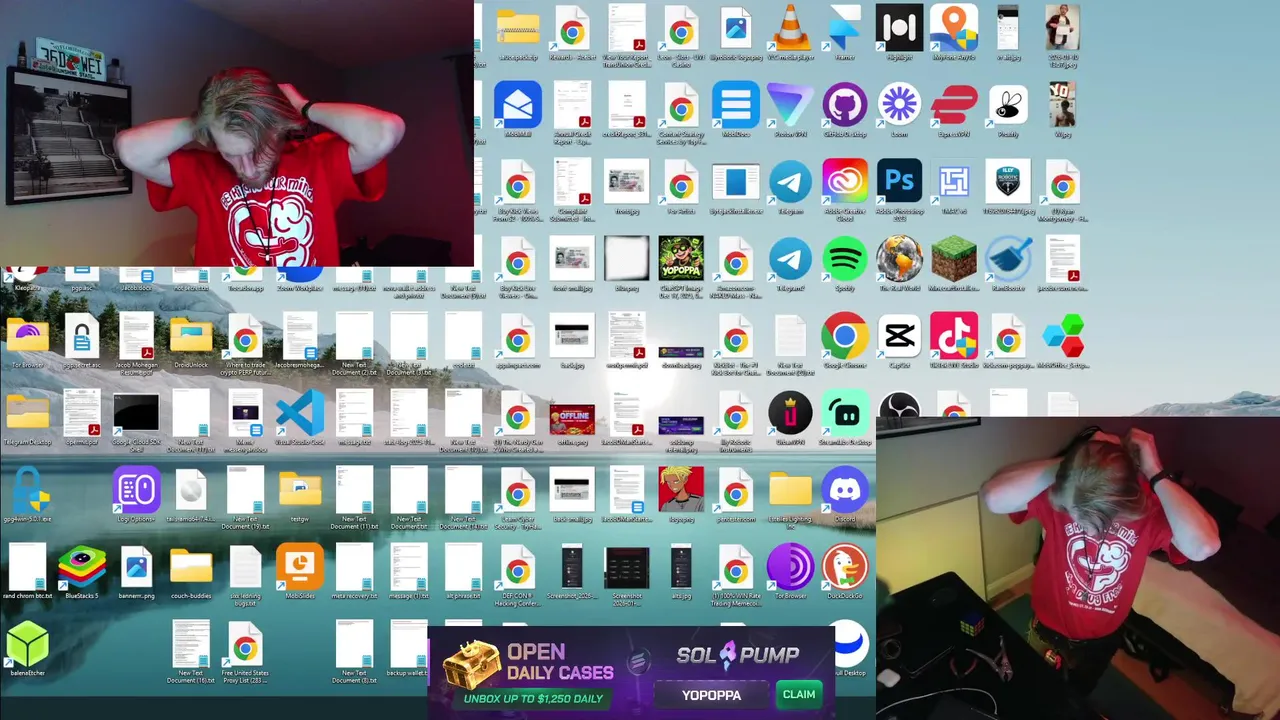Open the Highlight app shortcut
Viewport: 1280px width, 720px height.
(899, 29)
